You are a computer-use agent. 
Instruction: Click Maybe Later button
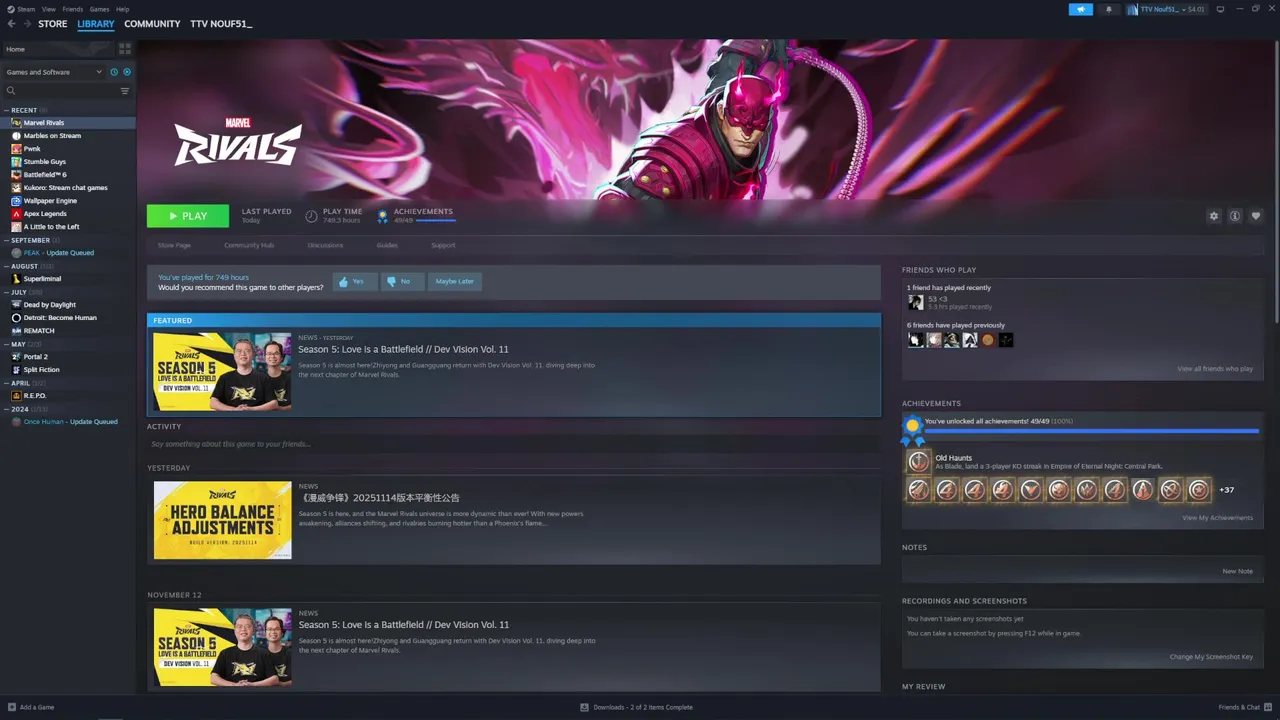coord(454,282)
